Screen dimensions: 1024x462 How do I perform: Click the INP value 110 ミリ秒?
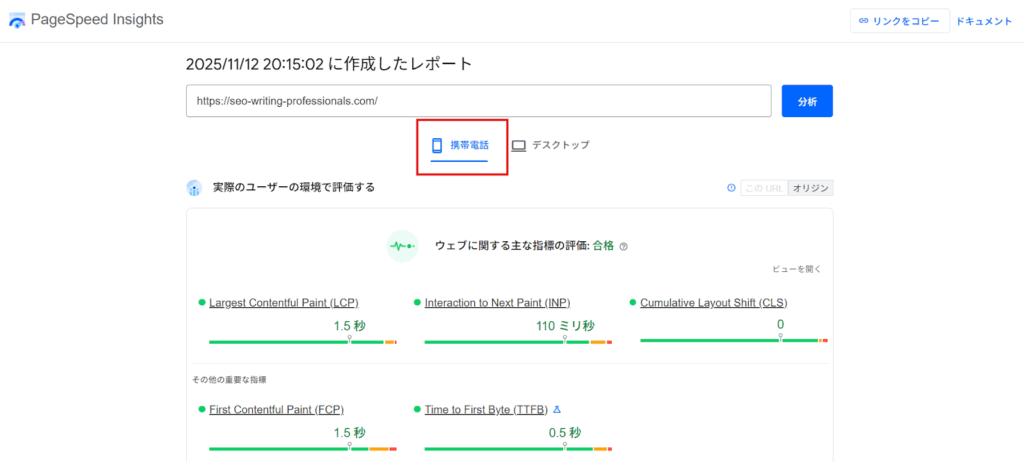[565, 325]
